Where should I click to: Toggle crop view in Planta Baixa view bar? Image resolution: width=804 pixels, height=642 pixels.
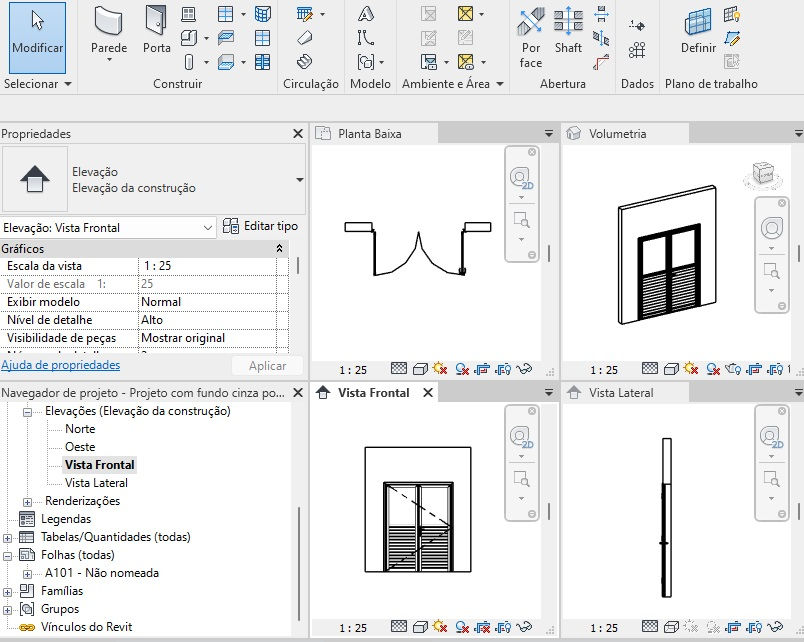tap(482, 369)
